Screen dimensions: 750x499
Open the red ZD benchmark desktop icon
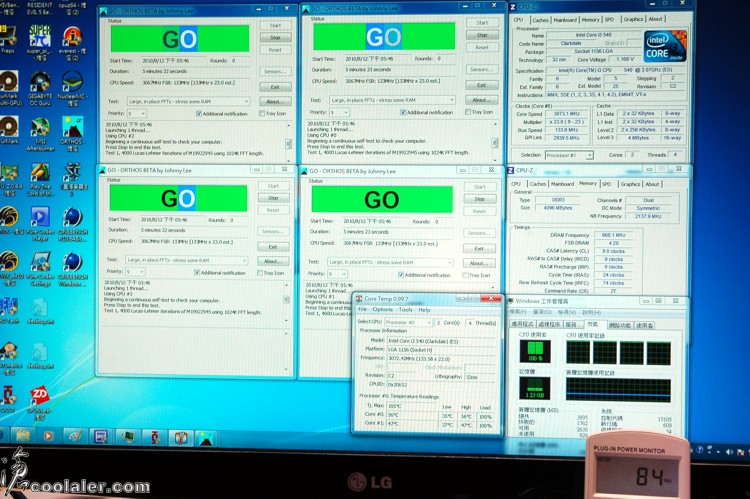click(x=40, y=402)
